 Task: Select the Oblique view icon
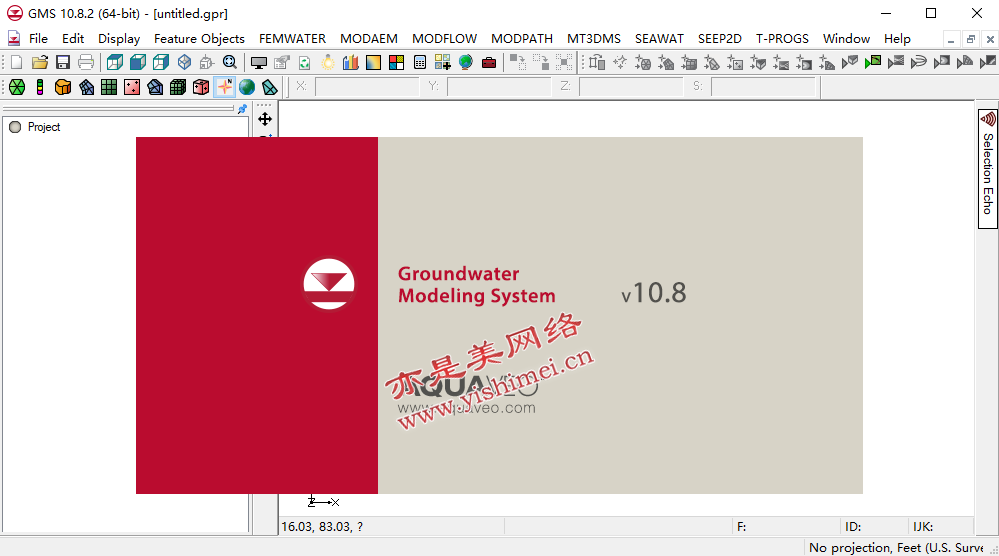coord(184,62)
